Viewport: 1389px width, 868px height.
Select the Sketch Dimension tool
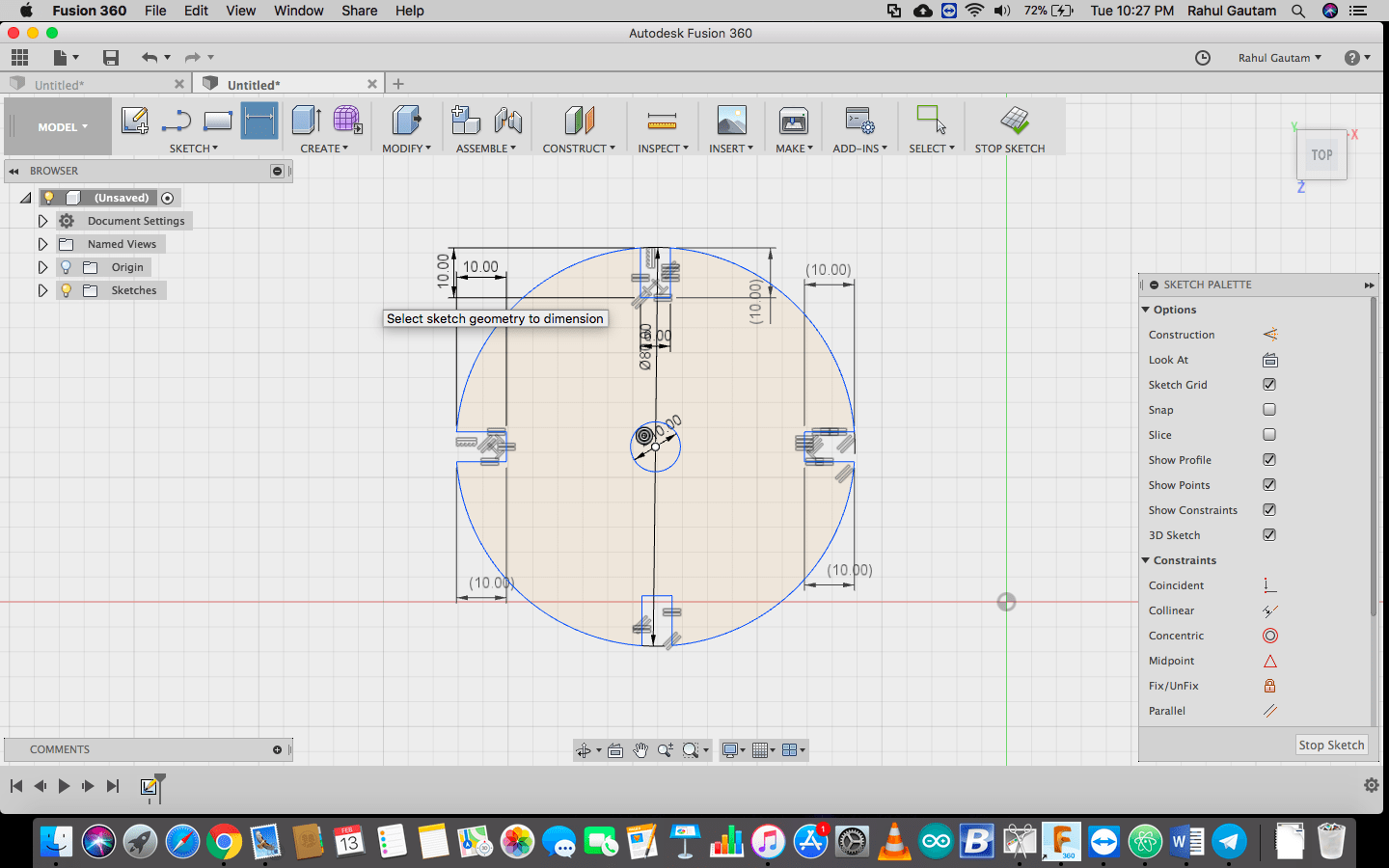pyautogui.click(x=259, y=121)
